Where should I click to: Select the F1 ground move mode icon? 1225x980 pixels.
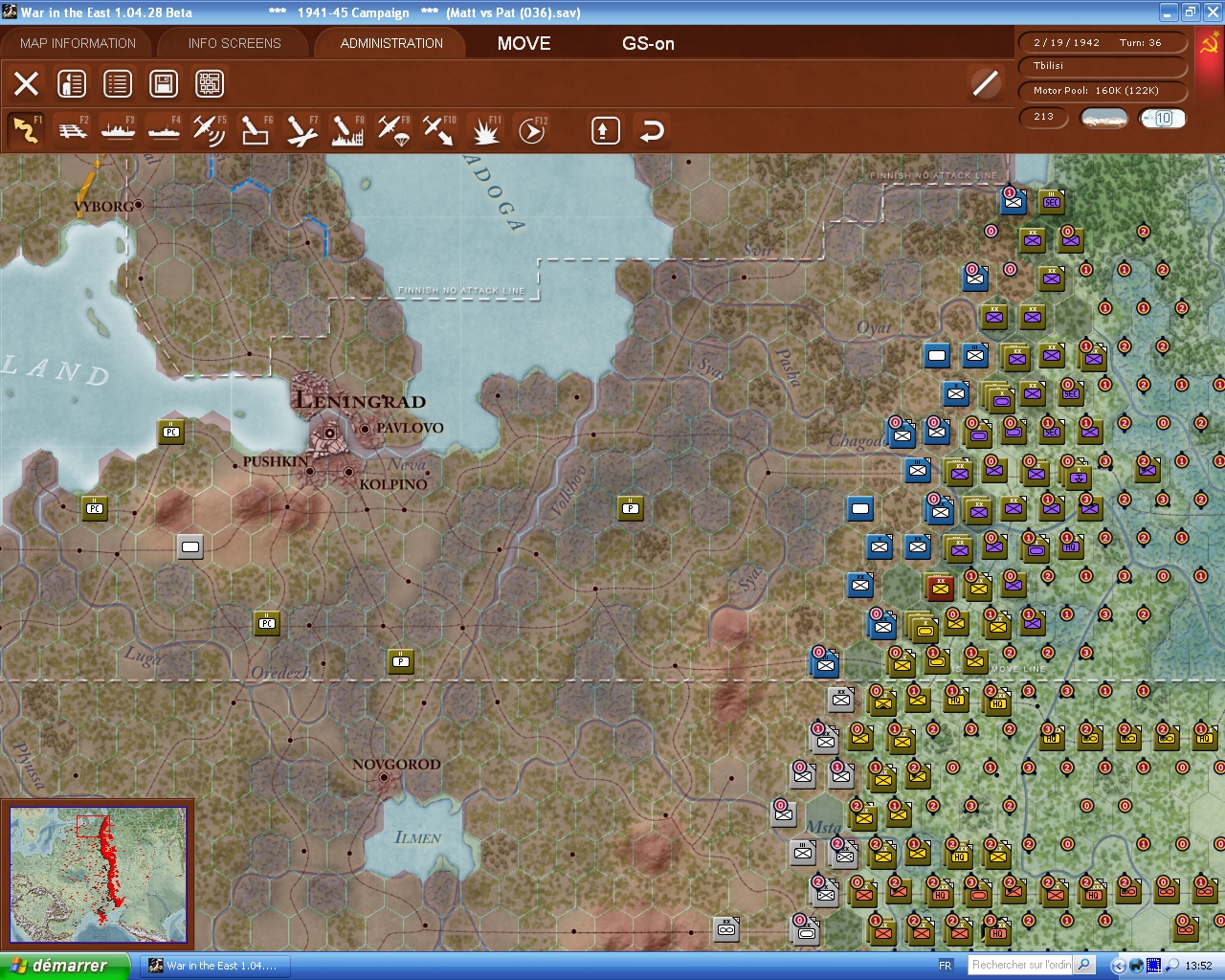[x=26, y=130]
